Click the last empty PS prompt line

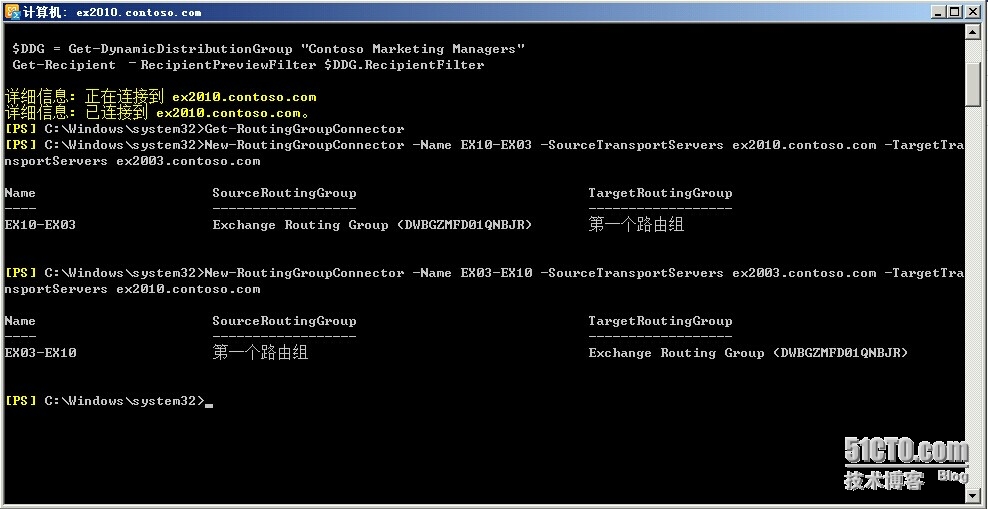pyautogui.click(x=108, y=401)
